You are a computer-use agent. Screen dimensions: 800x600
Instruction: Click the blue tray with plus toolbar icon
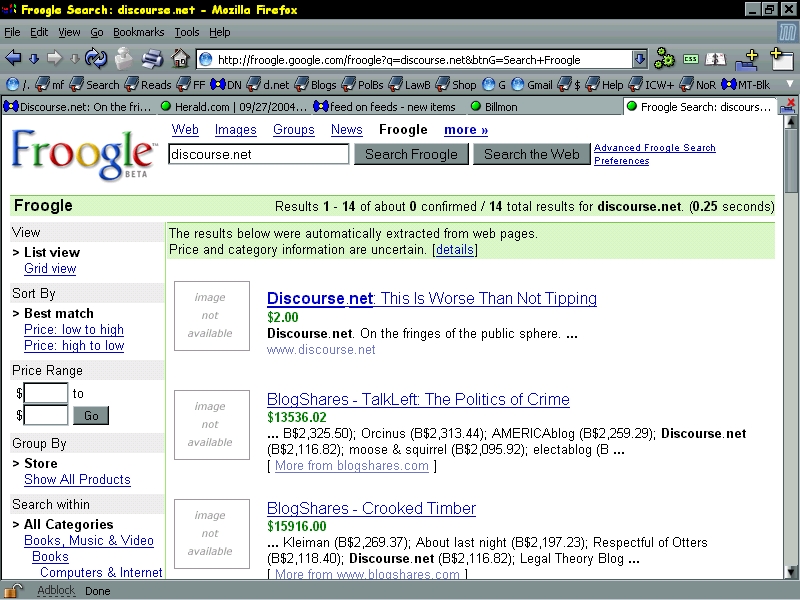(747, 59)
